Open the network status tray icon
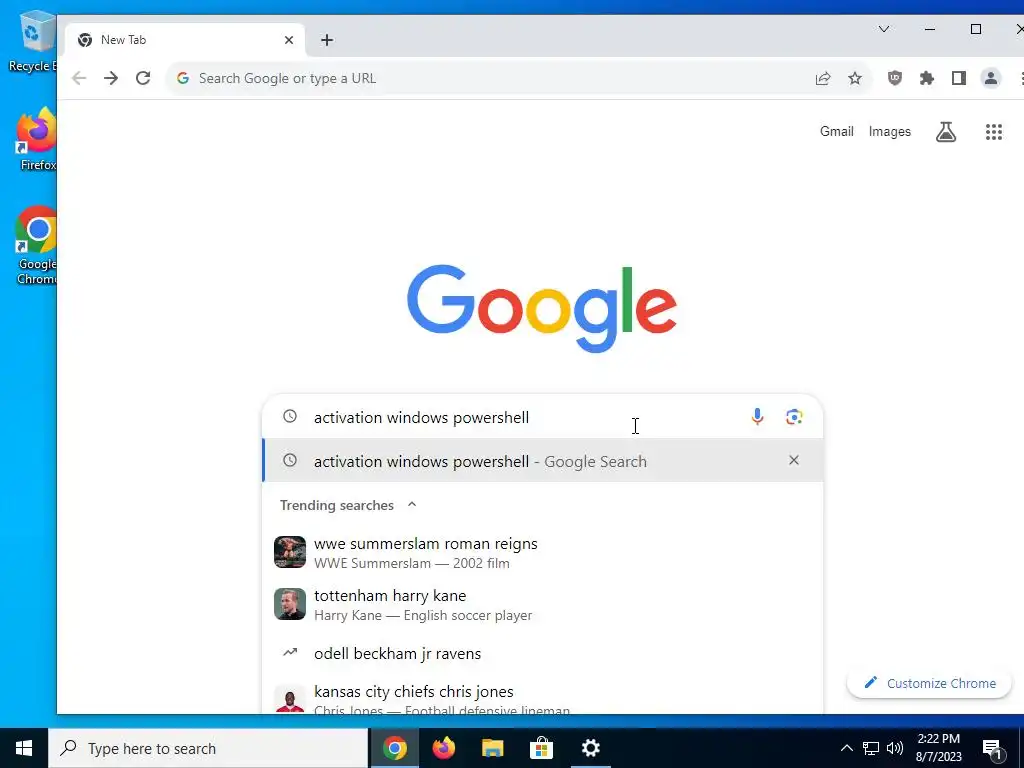The width and height of the screenshot is (1024, 768). (x=871, y=748)
